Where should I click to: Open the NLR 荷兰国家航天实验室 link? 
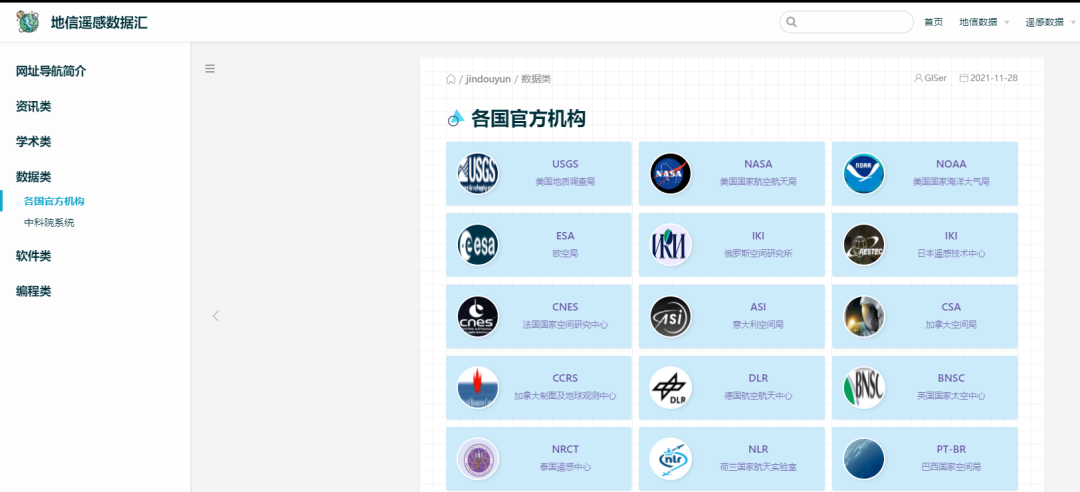click(731, 459)
